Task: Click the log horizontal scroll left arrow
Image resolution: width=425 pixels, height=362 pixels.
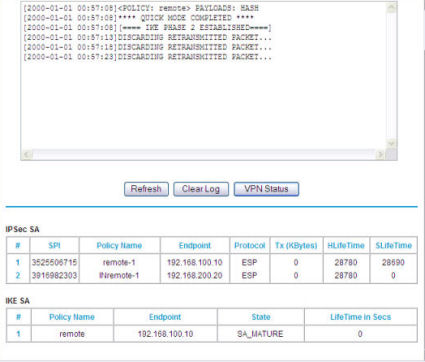Action: coord(27,154)
